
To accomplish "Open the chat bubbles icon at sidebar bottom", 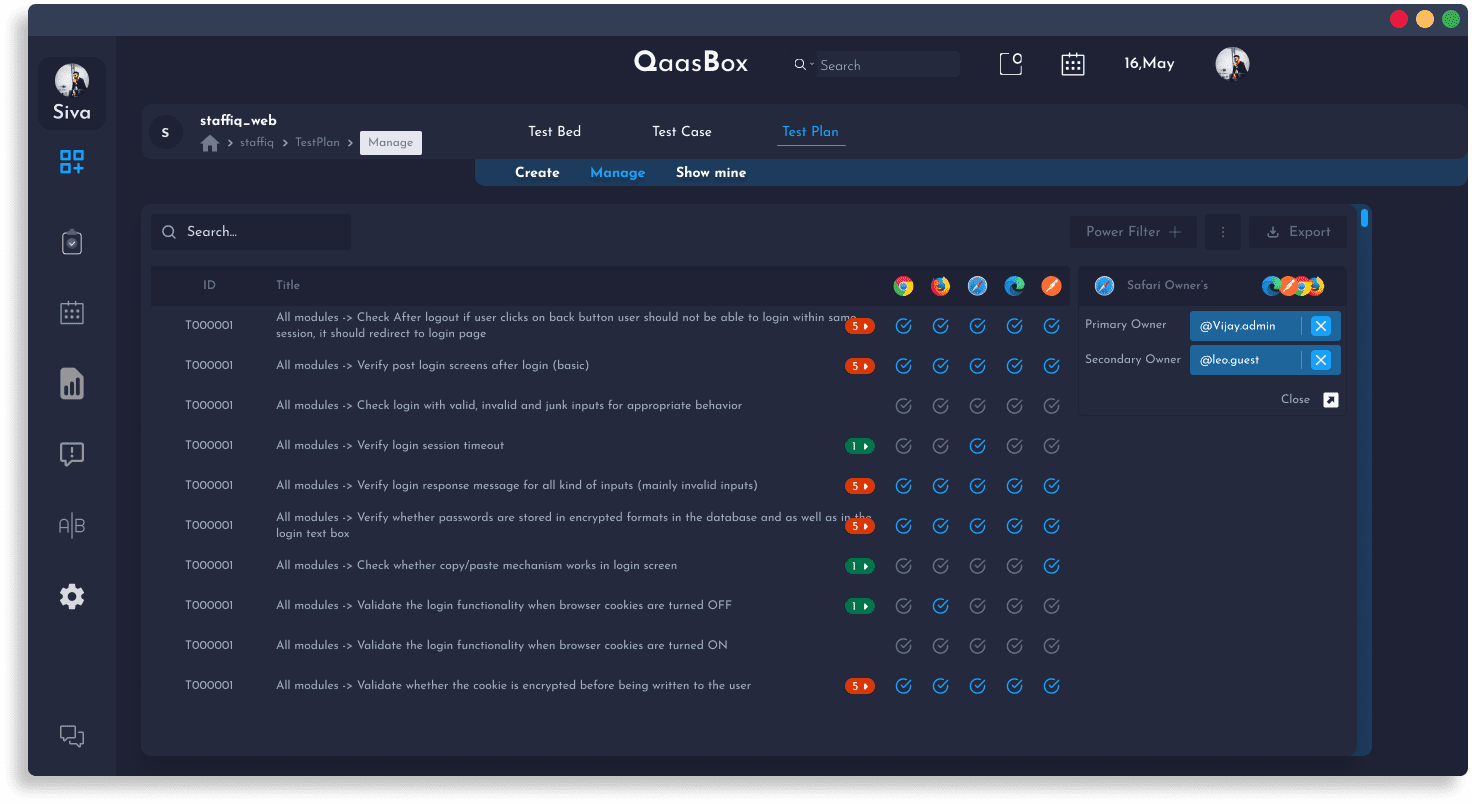I will [72, 736].
